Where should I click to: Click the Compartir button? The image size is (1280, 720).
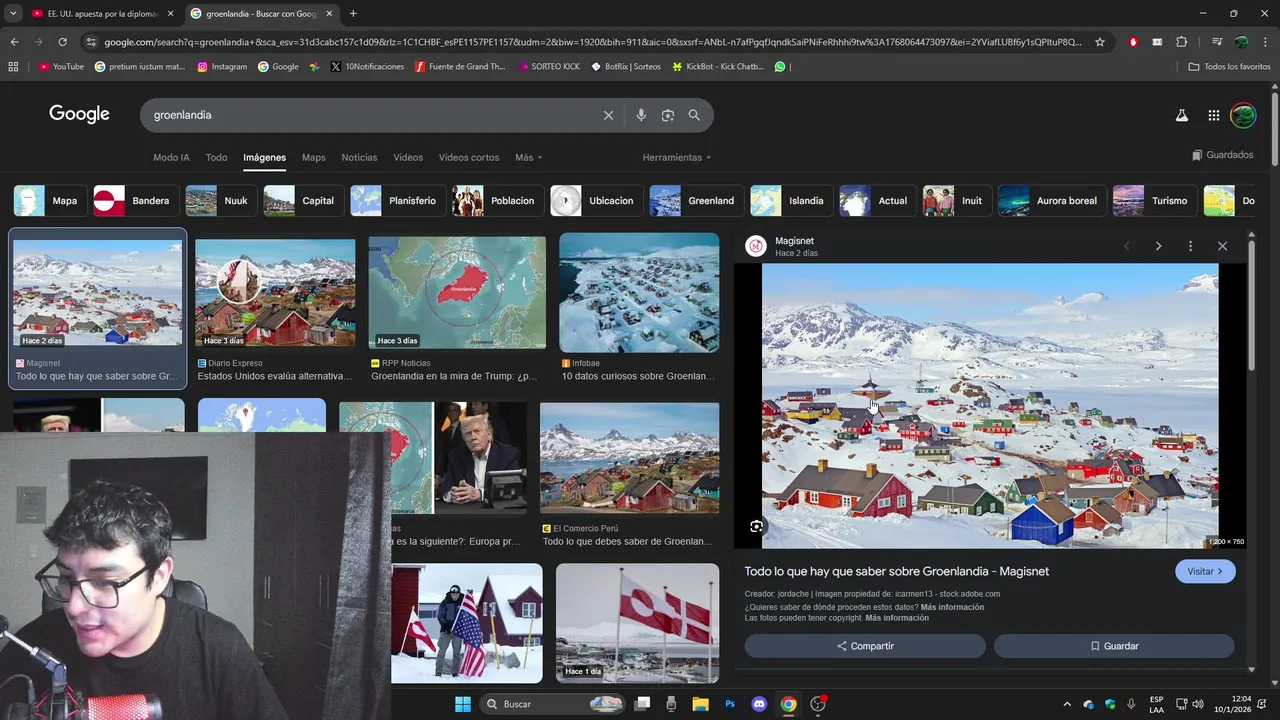[x=865, y=646]
